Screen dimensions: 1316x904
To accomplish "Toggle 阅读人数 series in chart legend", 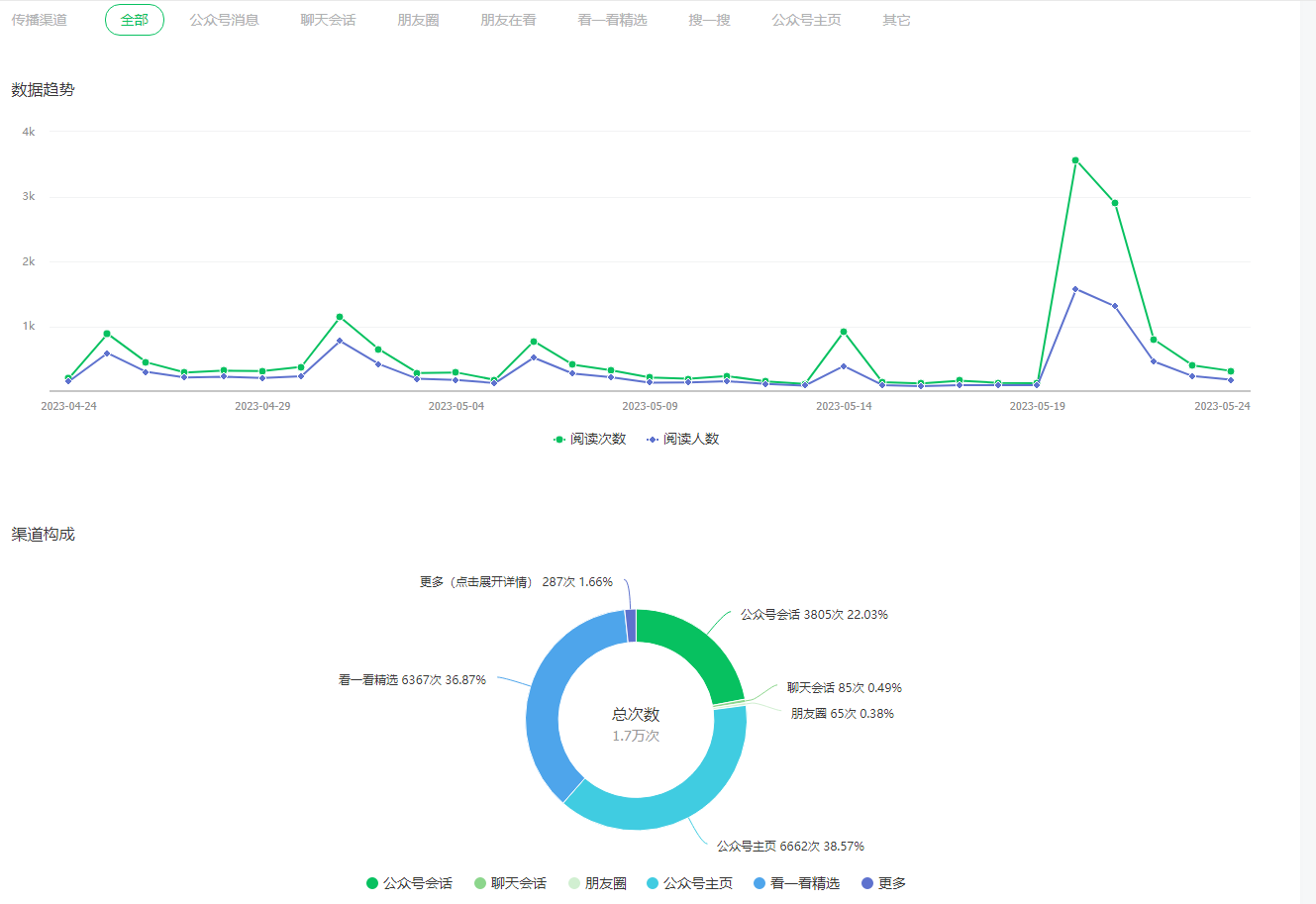I will click(683, 439).
